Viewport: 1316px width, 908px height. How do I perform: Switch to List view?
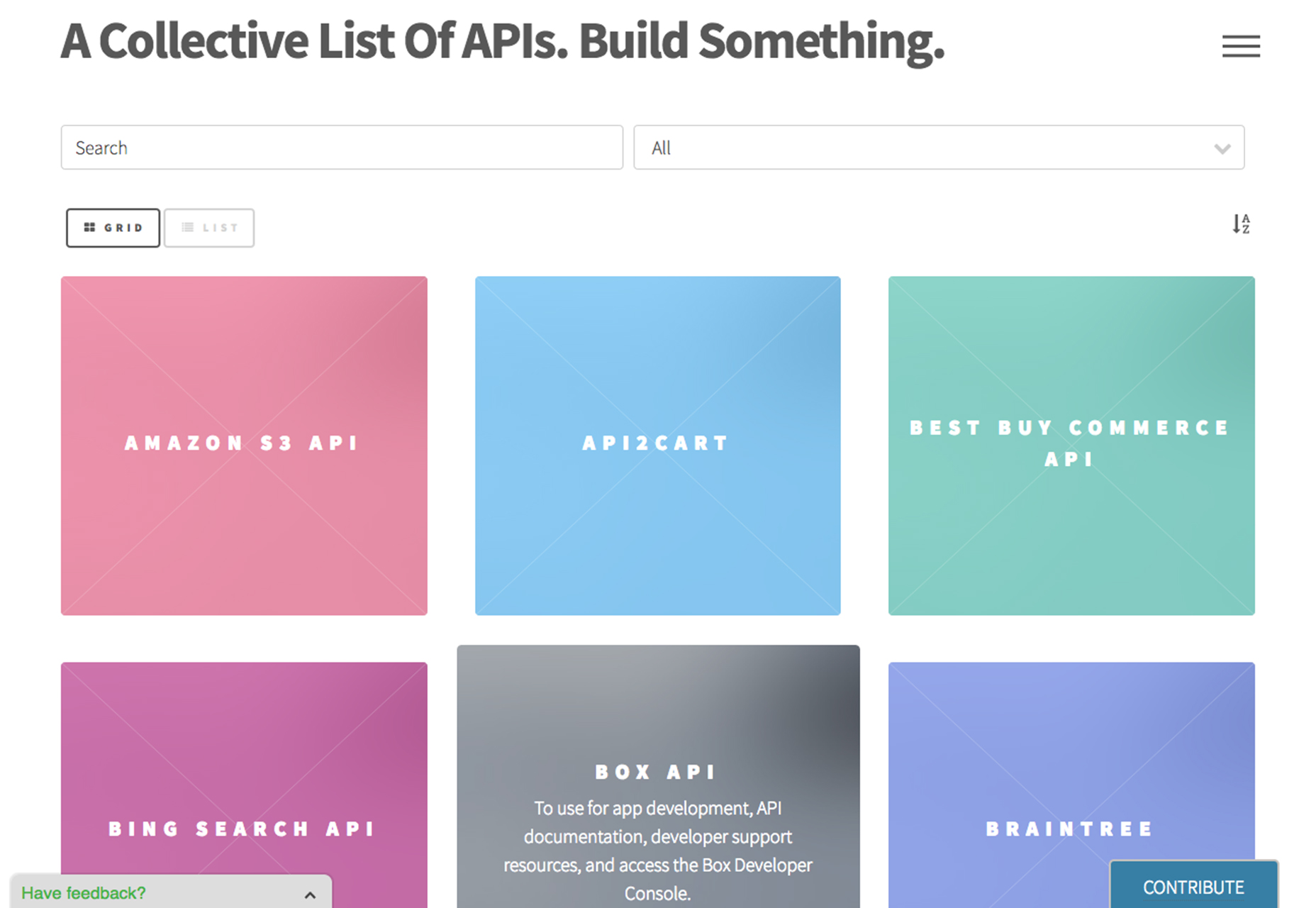tap(209, 228)
